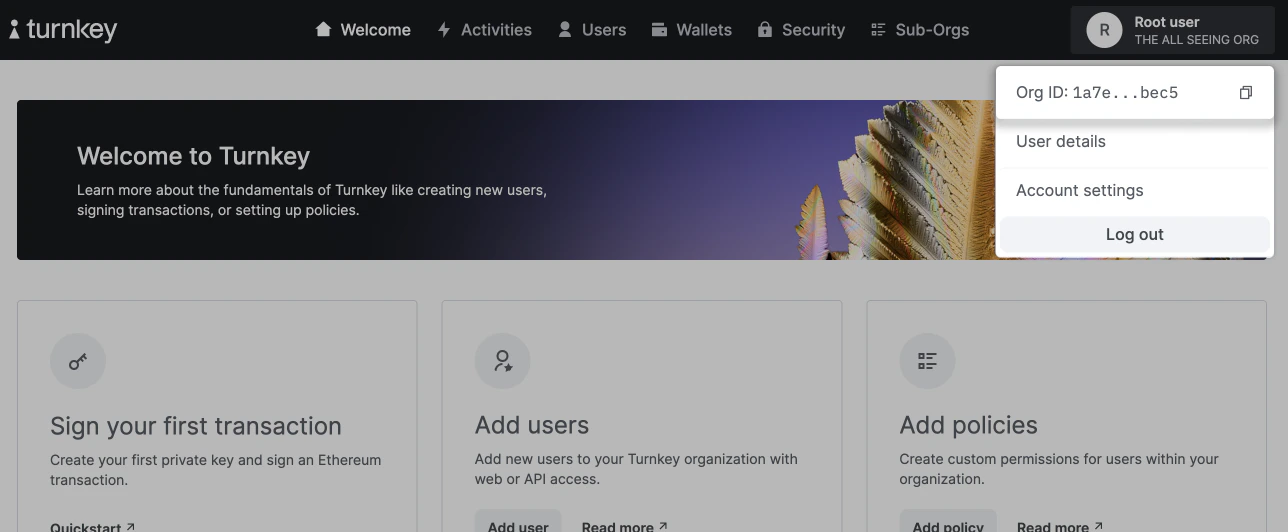
Task: Click the Add policies heading
Action: point(969,425)
